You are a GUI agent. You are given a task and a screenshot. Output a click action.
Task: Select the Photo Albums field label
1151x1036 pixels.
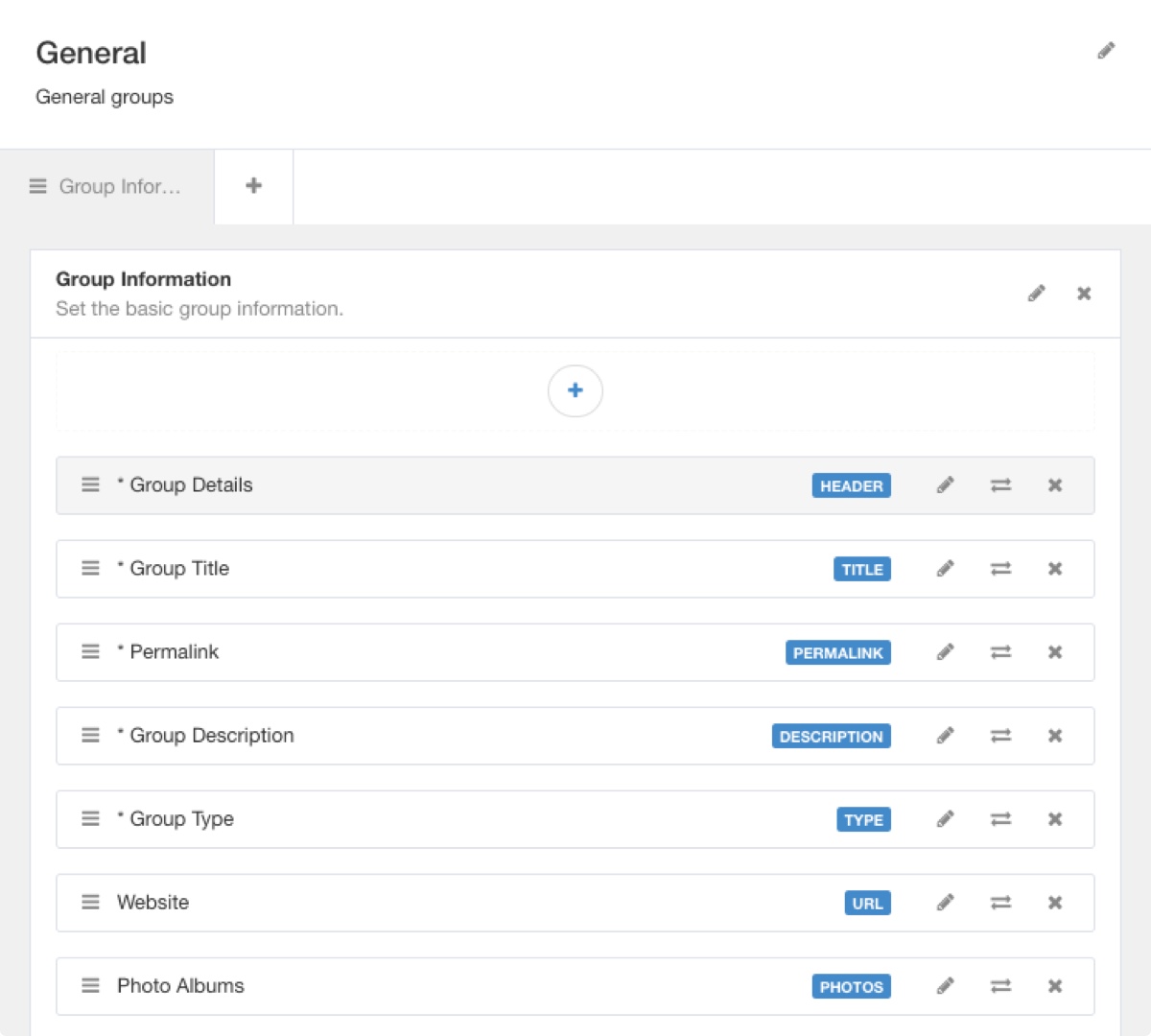click(x=180, y=986)
